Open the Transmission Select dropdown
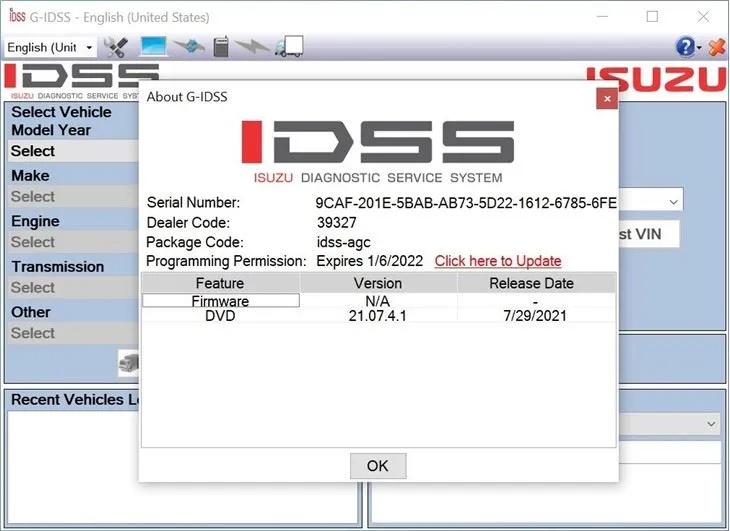The height and width of the screenshot is (531, 730). [x=73, y=288]
